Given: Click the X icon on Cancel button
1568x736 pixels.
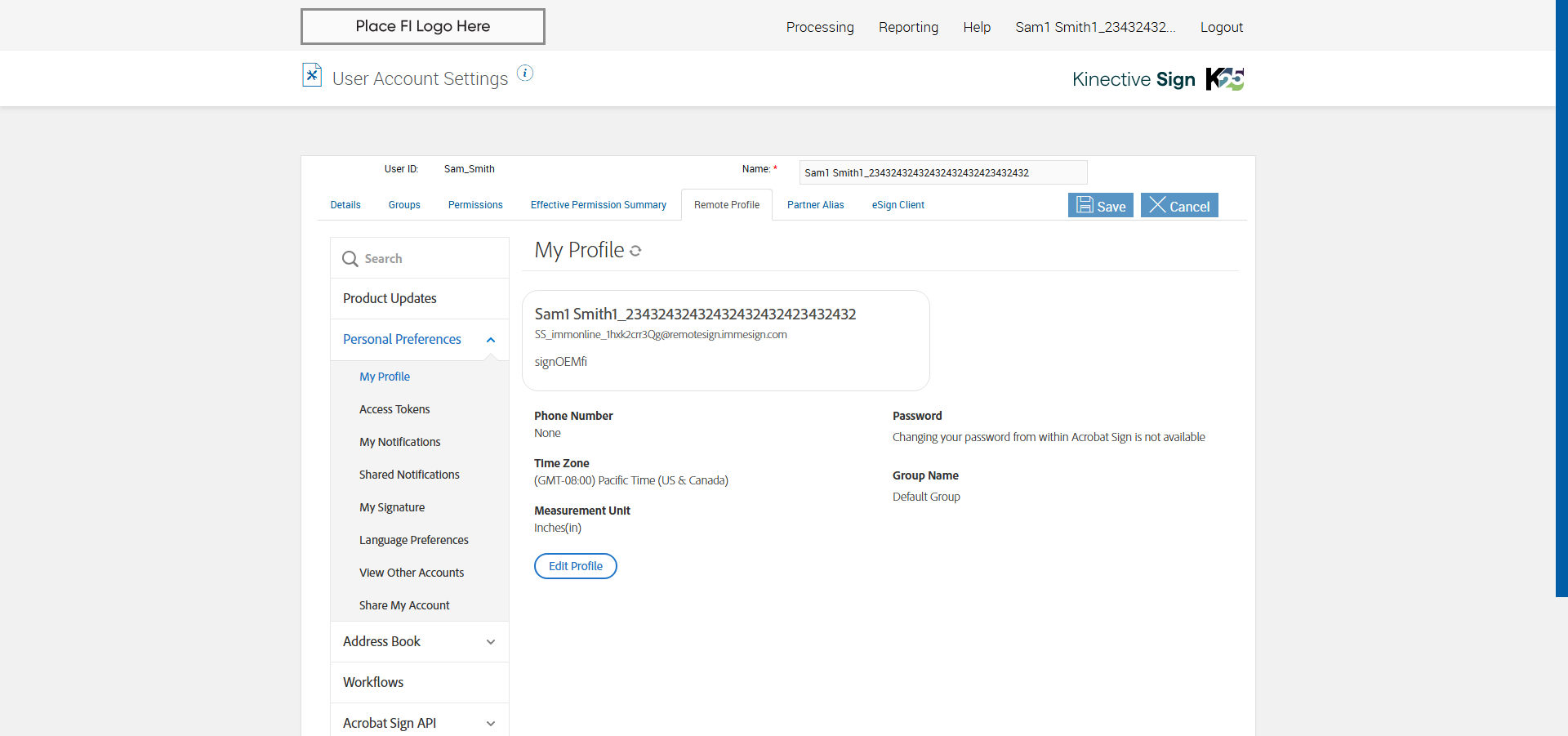Looking at the screenshot, I should [1157, 205].
